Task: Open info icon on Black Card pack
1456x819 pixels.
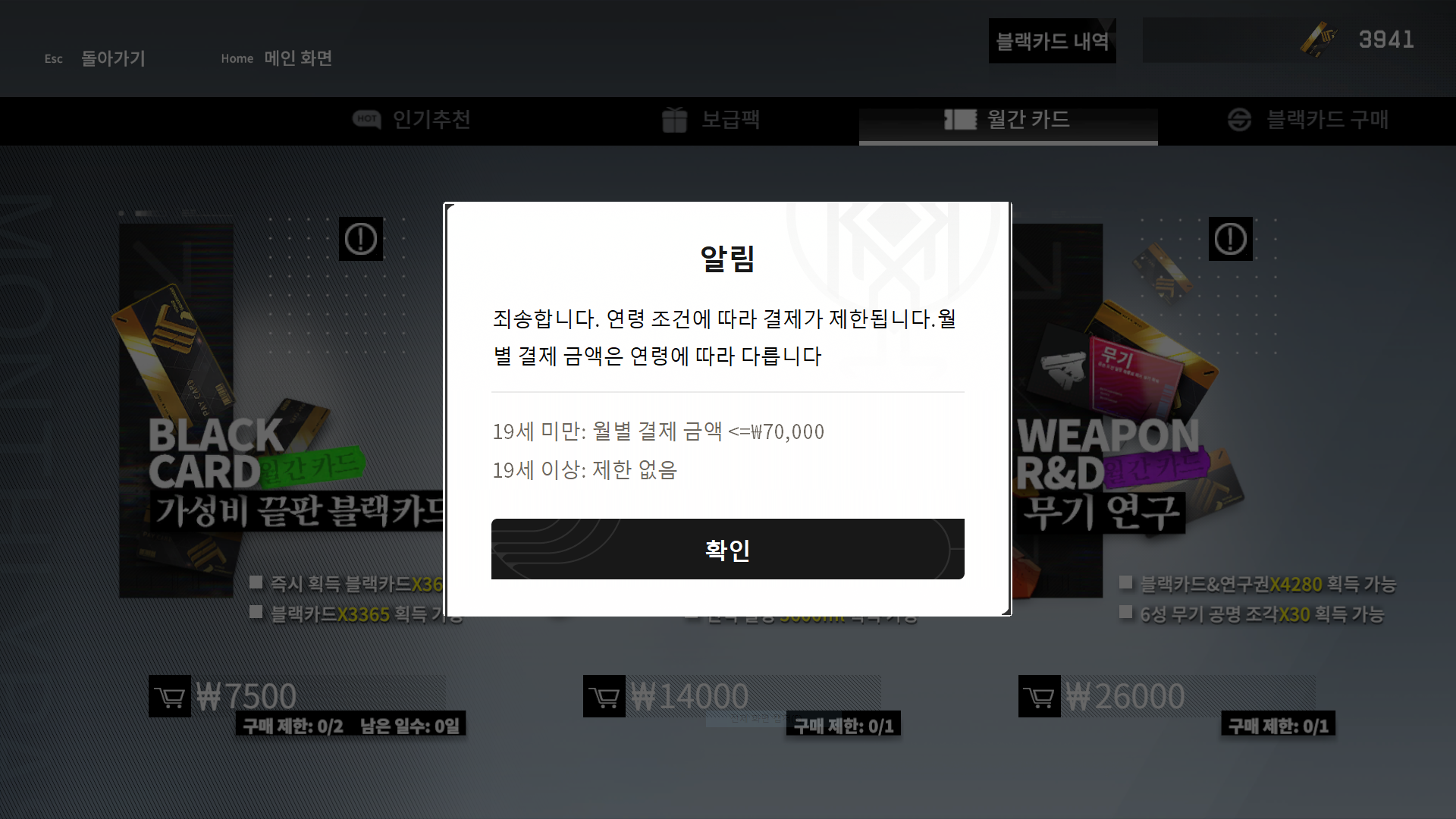Action: tap(361, 239)
